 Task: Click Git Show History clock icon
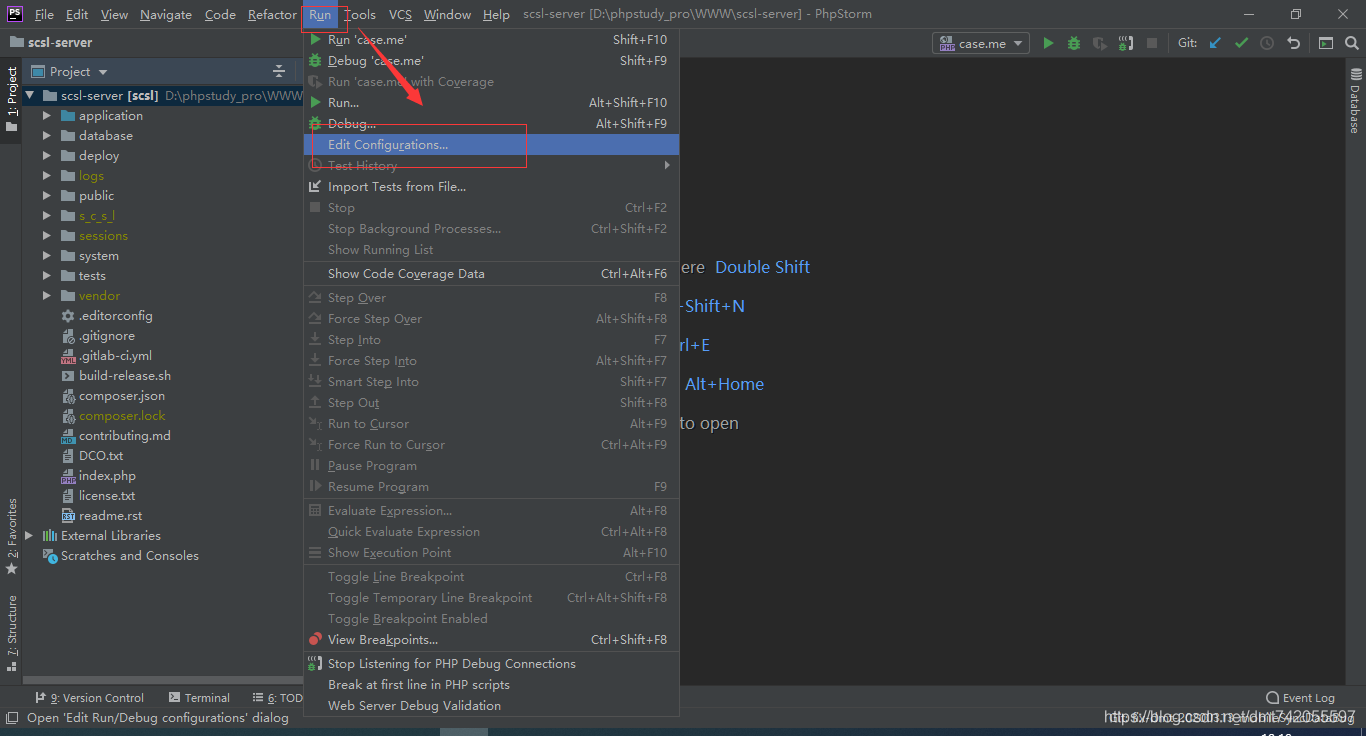tap(1267, 43)
